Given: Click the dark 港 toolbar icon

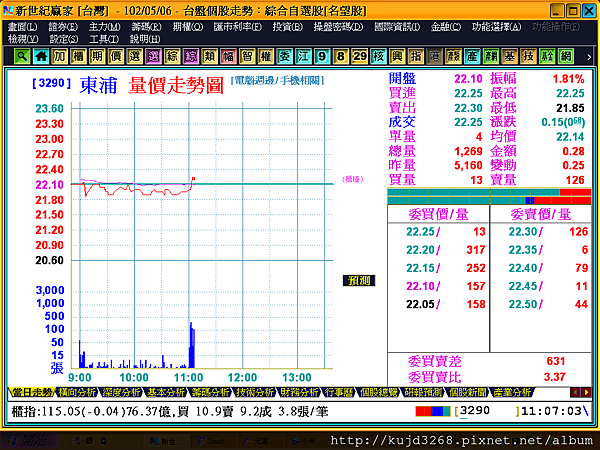Looking at the screenshot, I should [x=435, y=56].
